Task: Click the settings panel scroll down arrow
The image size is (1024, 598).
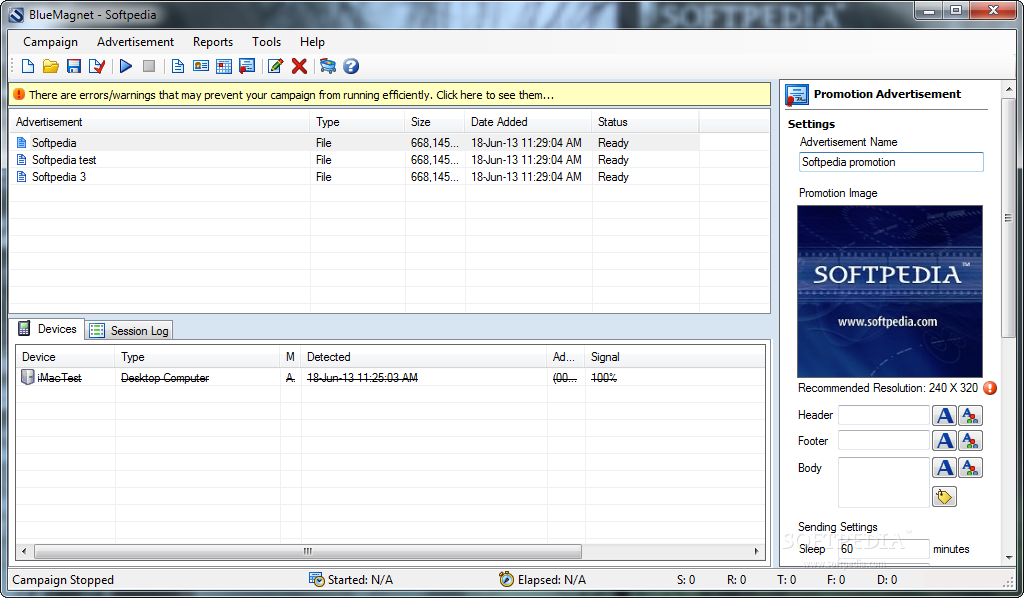Action: coord(1010,558)
